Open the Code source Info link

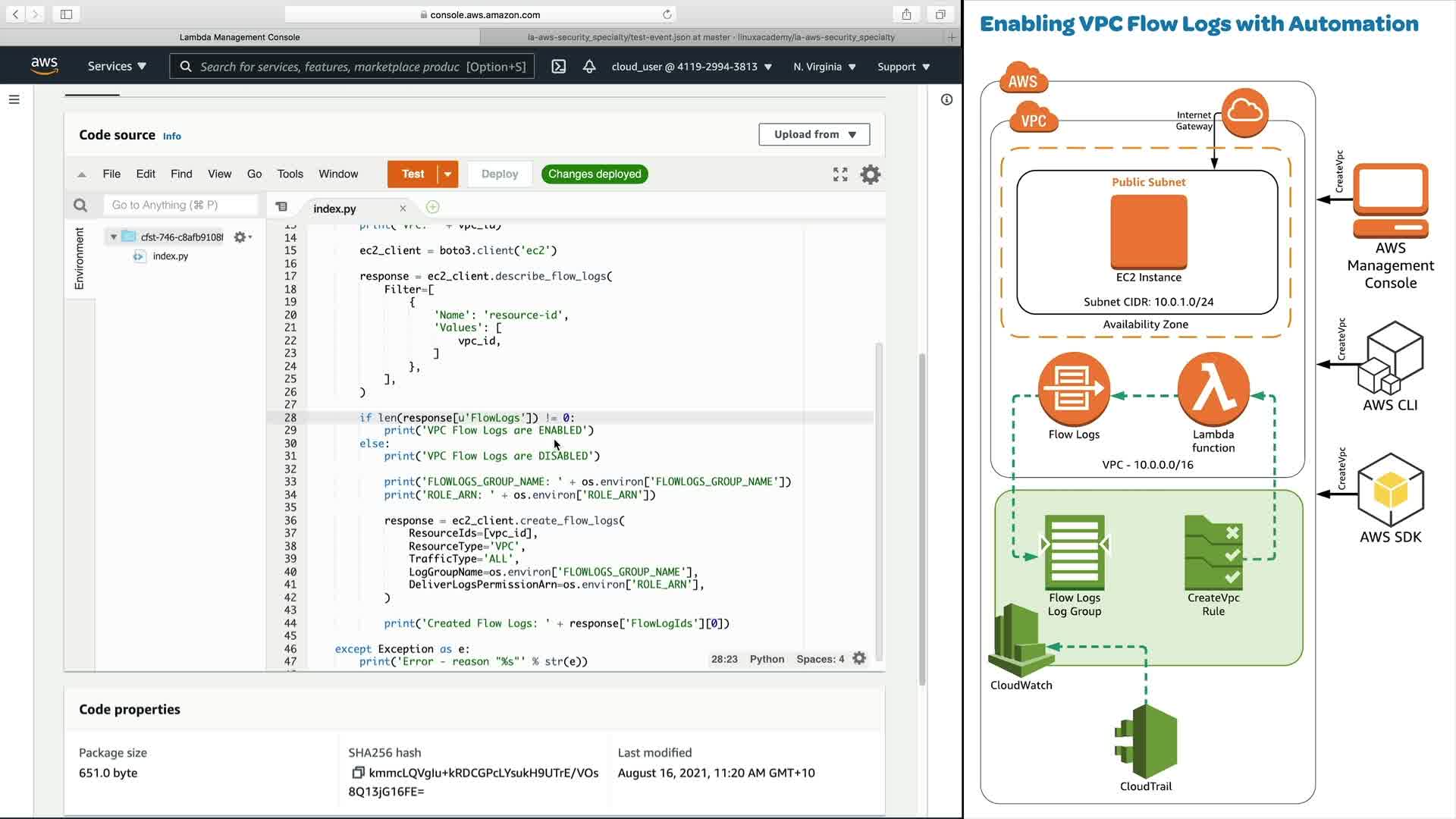(x=172, y=136)
